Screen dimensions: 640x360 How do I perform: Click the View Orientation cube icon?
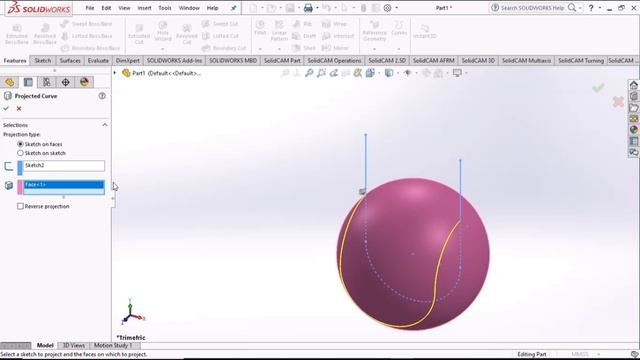point(370,73)
